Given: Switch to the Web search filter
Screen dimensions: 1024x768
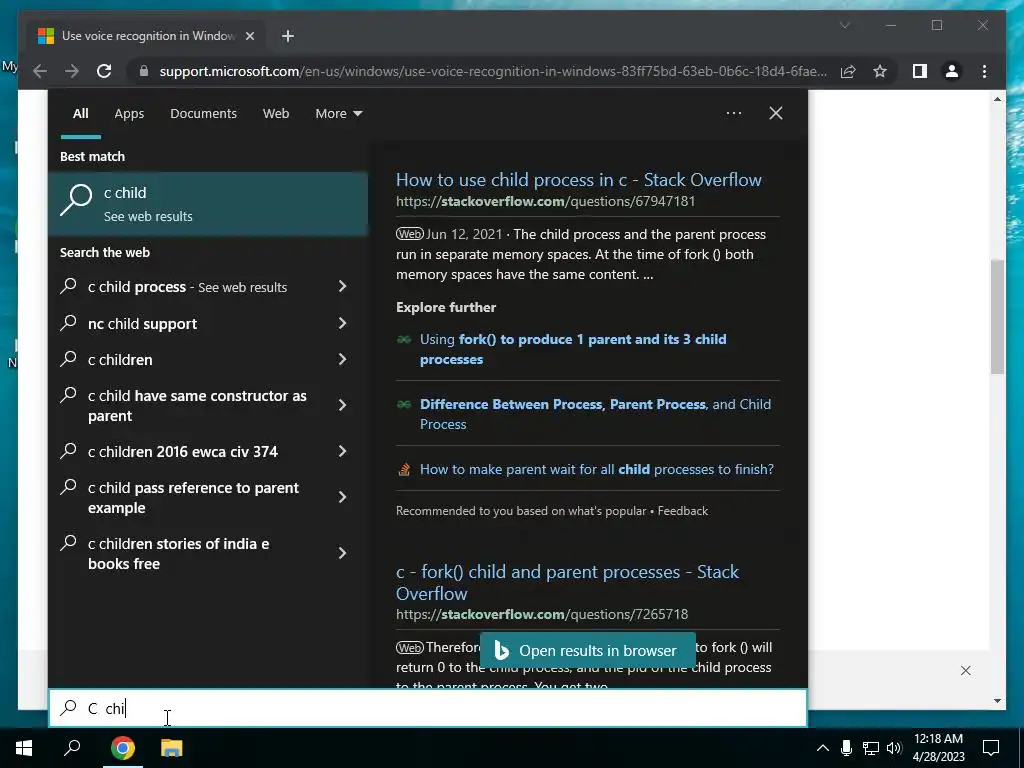Looking at the screenshot, I should (276, 114).
